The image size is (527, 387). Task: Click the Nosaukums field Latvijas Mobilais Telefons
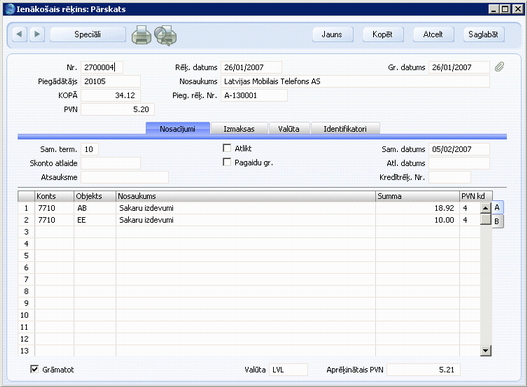coord(355,81)
